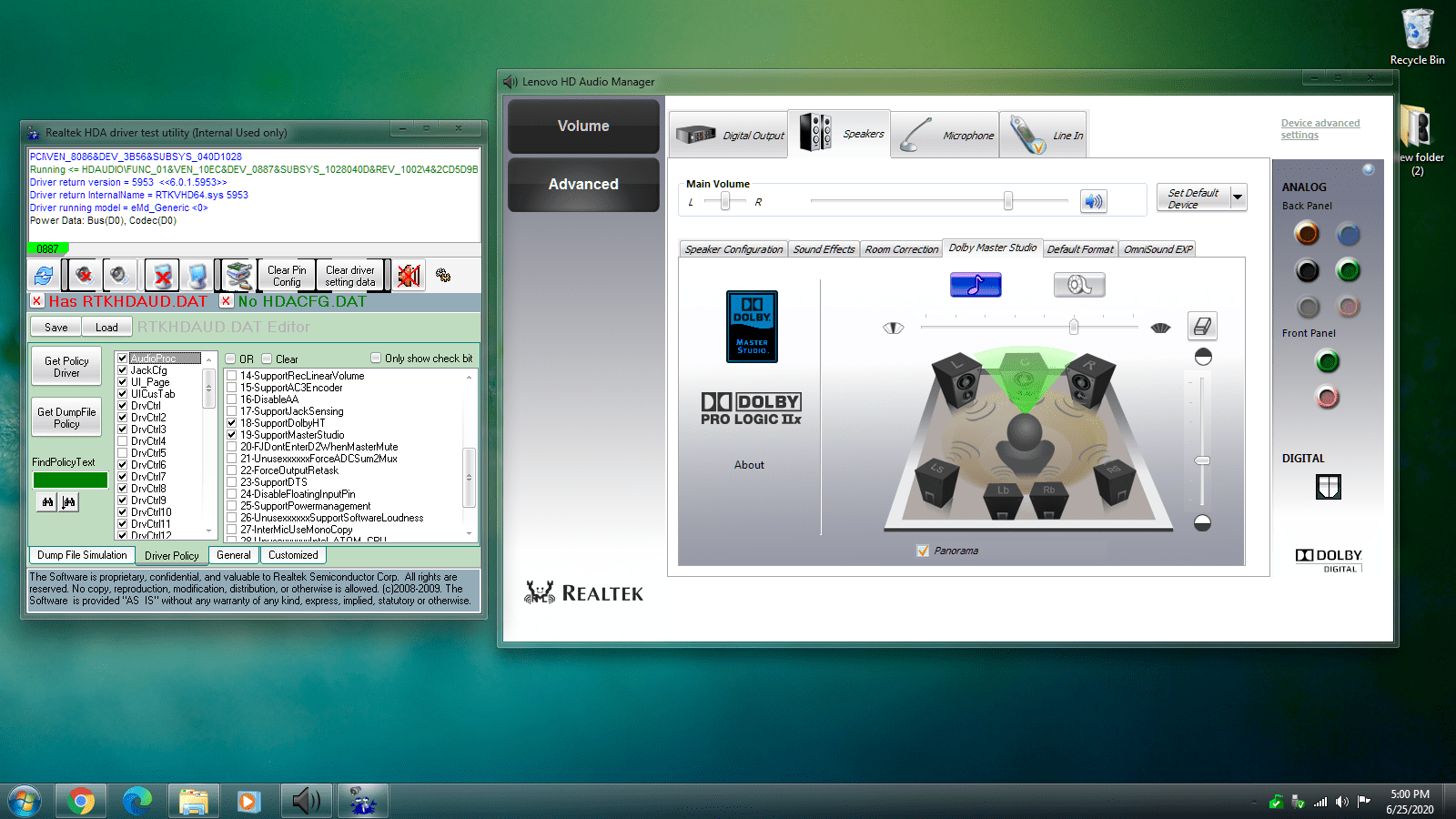Uncheck the 18-SupportDolbyHT checkbox
This screenshot has height=819, width=1456.
tap(232, 423)
